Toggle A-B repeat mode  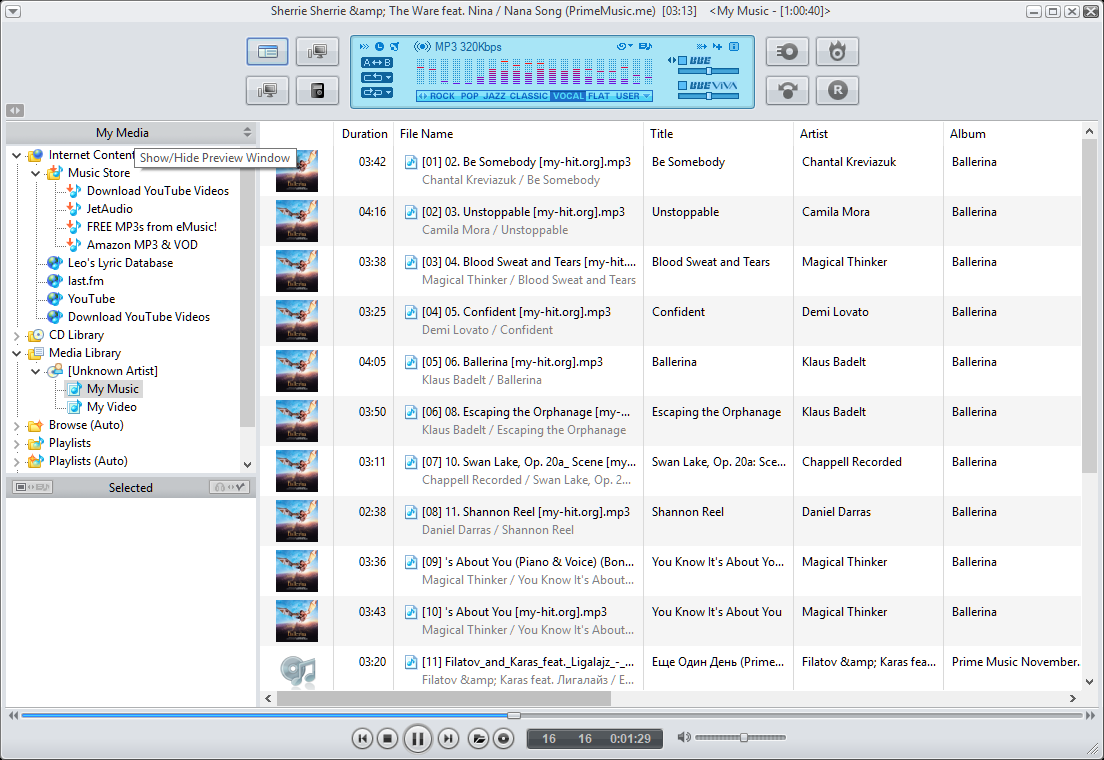pos(377,62)
